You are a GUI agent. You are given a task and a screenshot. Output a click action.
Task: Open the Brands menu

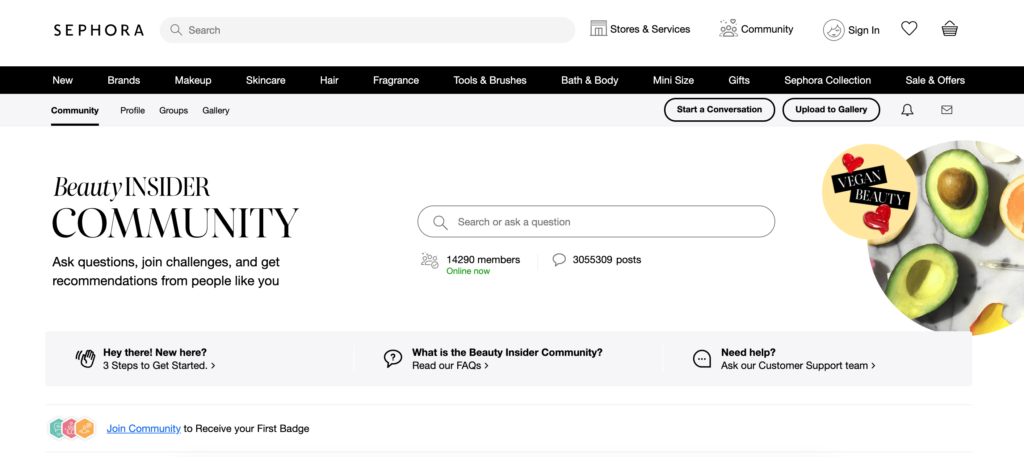click(124, 80)
